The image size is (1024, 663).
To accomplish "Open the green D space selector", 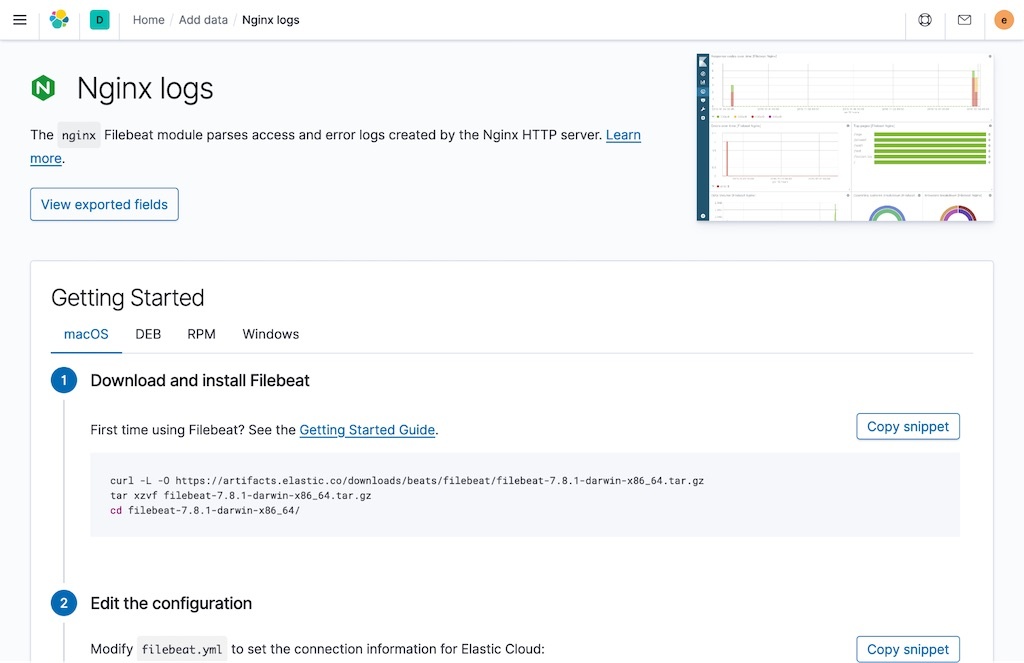I will click(99, 20).
